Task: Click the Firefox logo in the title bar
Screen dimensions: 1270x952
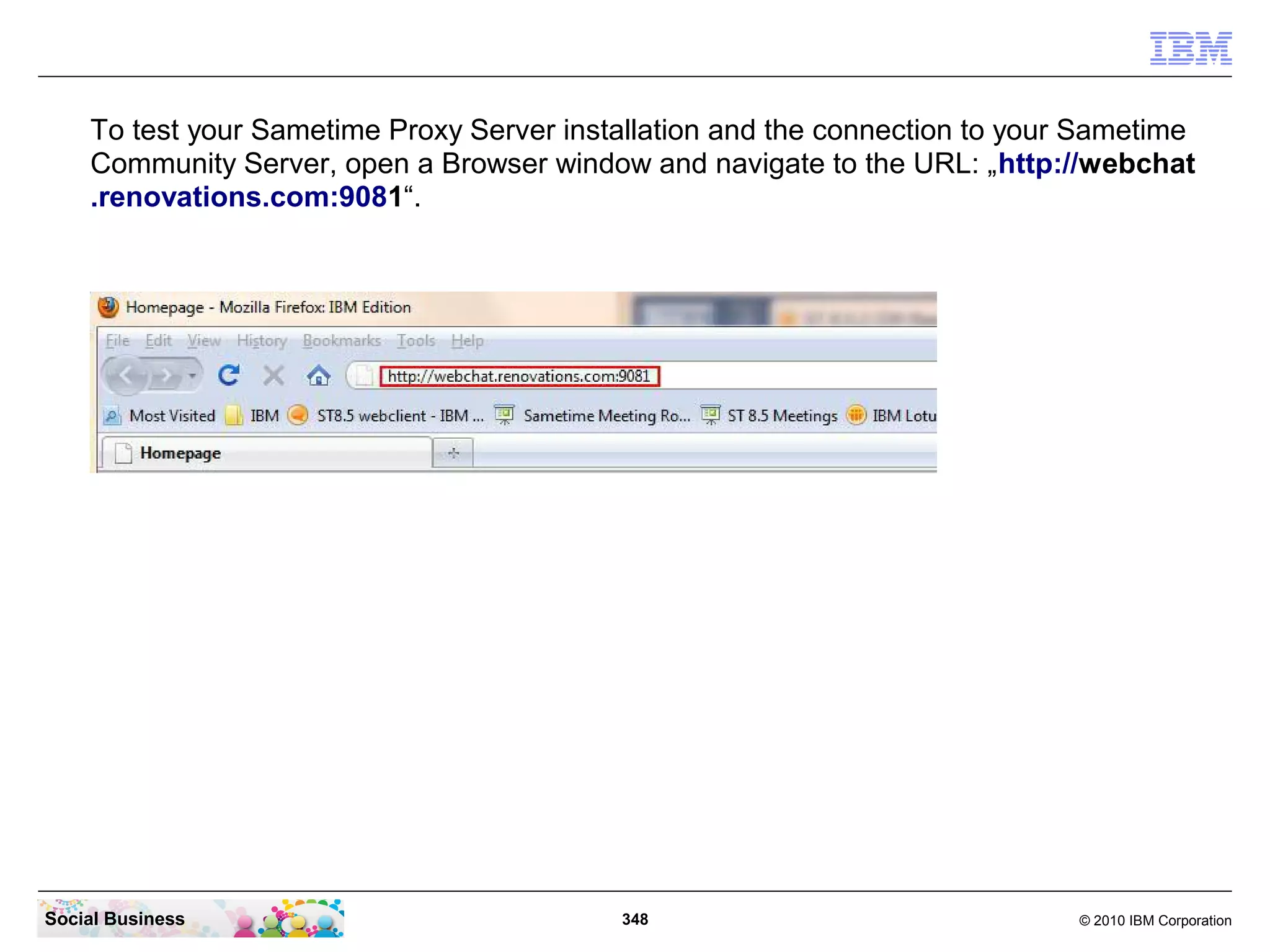Action: coord(109,307)
